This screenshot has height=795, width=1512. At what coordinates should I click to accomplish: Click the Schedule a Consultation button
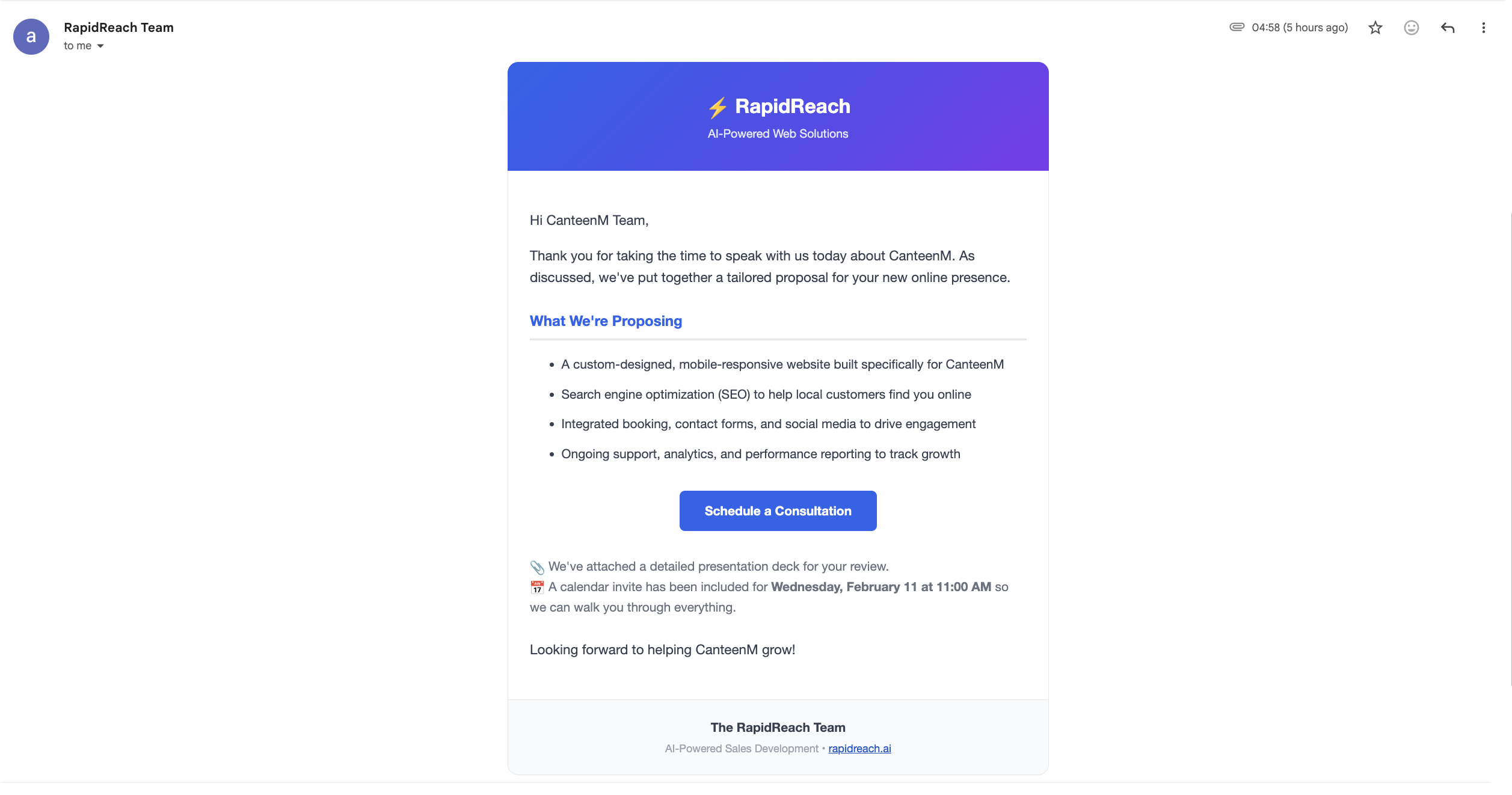(778, 511)
